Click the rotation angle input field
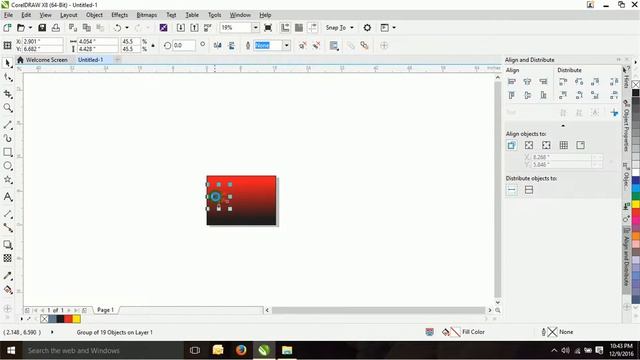The height and width of the screenshot is (360, 640). (x=184, y=45)
